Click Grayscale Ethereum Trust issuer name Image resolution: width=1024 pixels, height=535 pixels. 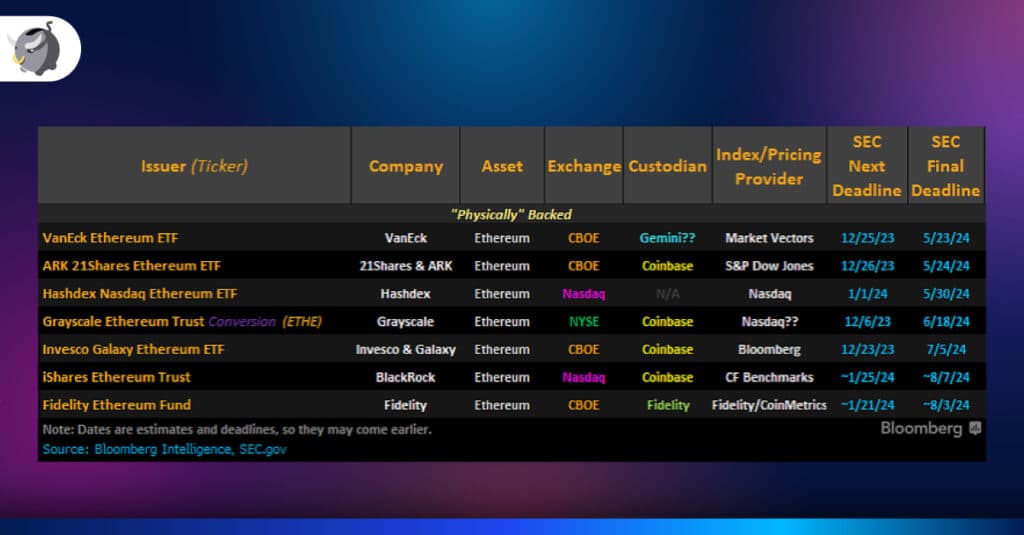click(x=123, y=321)
